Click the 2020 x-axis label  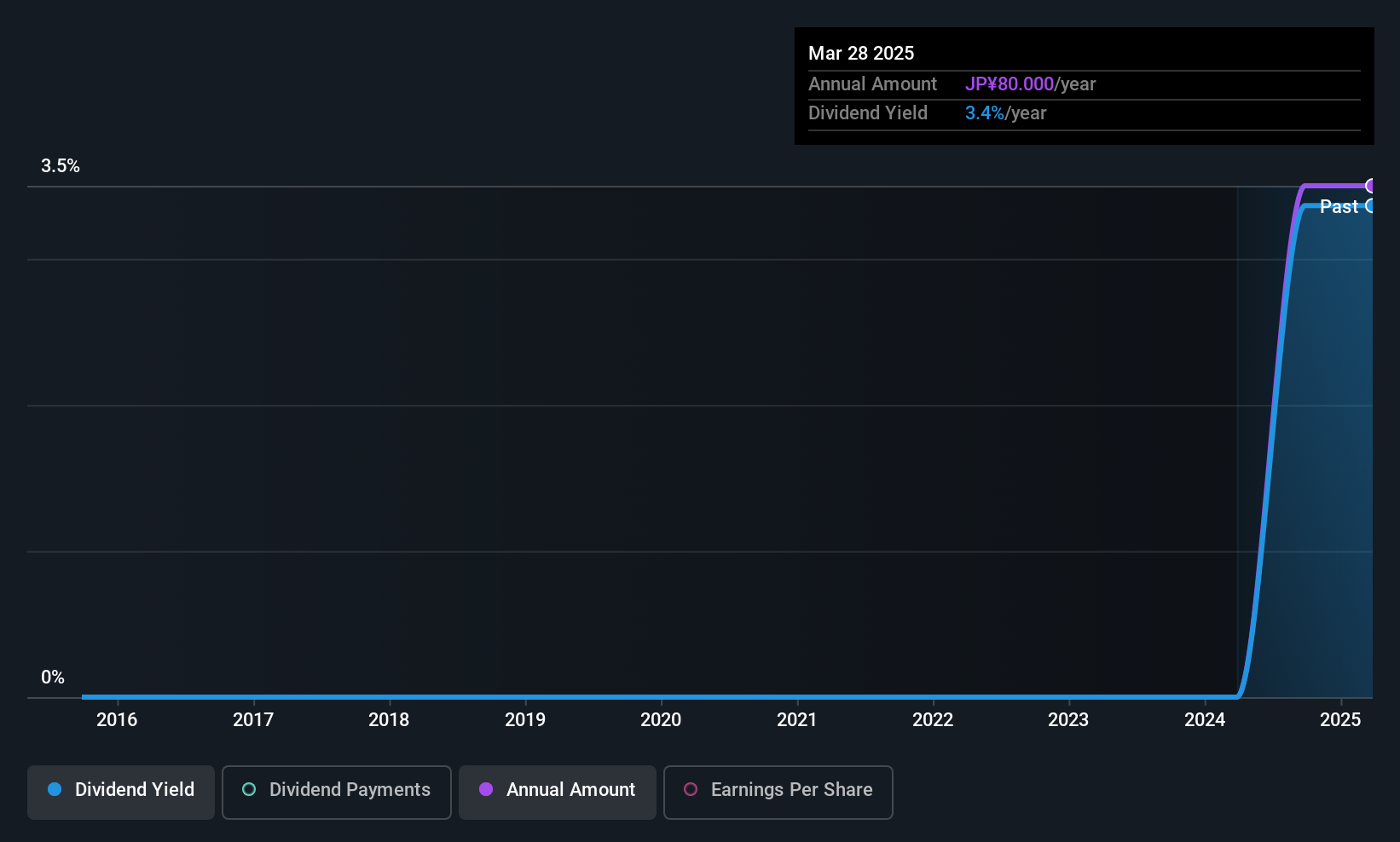click(661, 719)
